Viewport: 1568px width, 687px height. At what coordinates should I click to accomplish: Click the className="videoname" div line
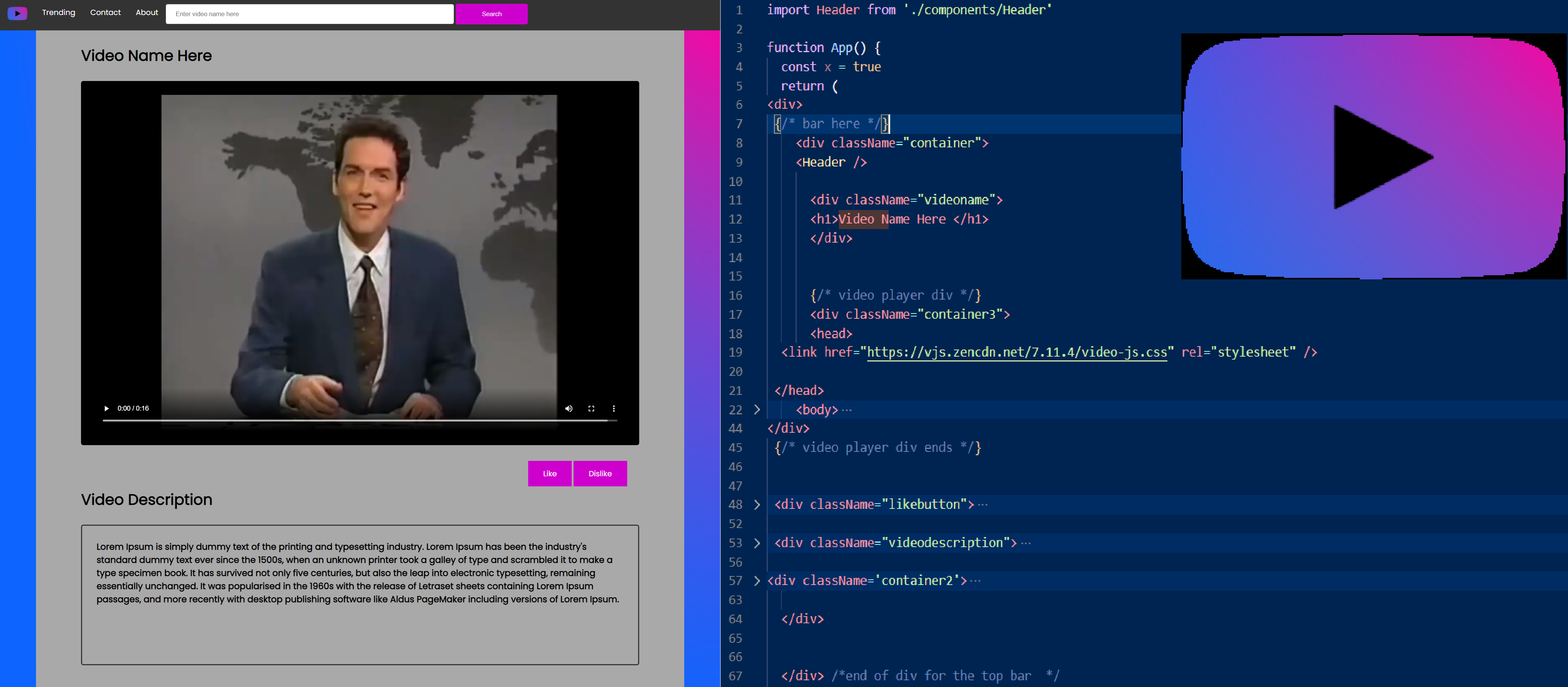point(906,199)
